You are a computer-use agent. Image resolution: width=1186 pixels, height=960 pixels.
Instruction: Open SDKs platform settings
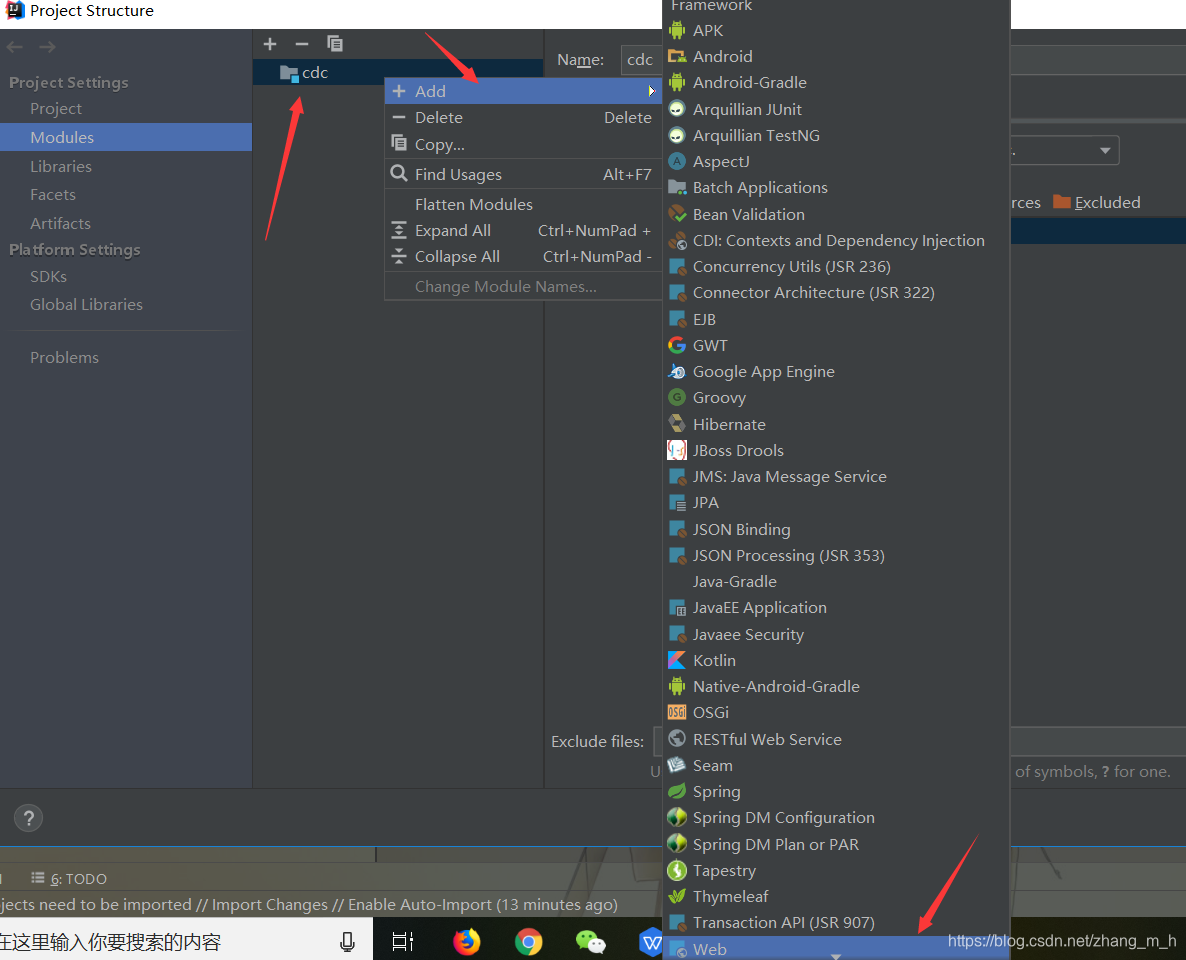click(x=126, y=276)
